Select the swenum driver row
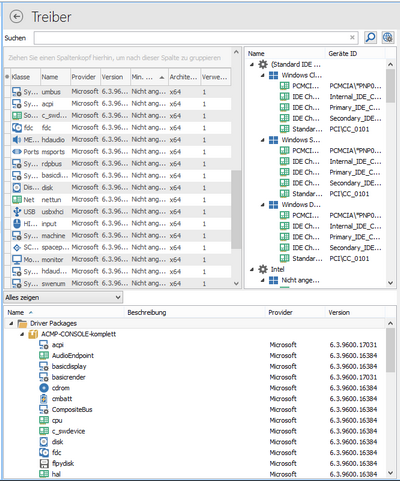400x481 pixels. coord(118,283)
